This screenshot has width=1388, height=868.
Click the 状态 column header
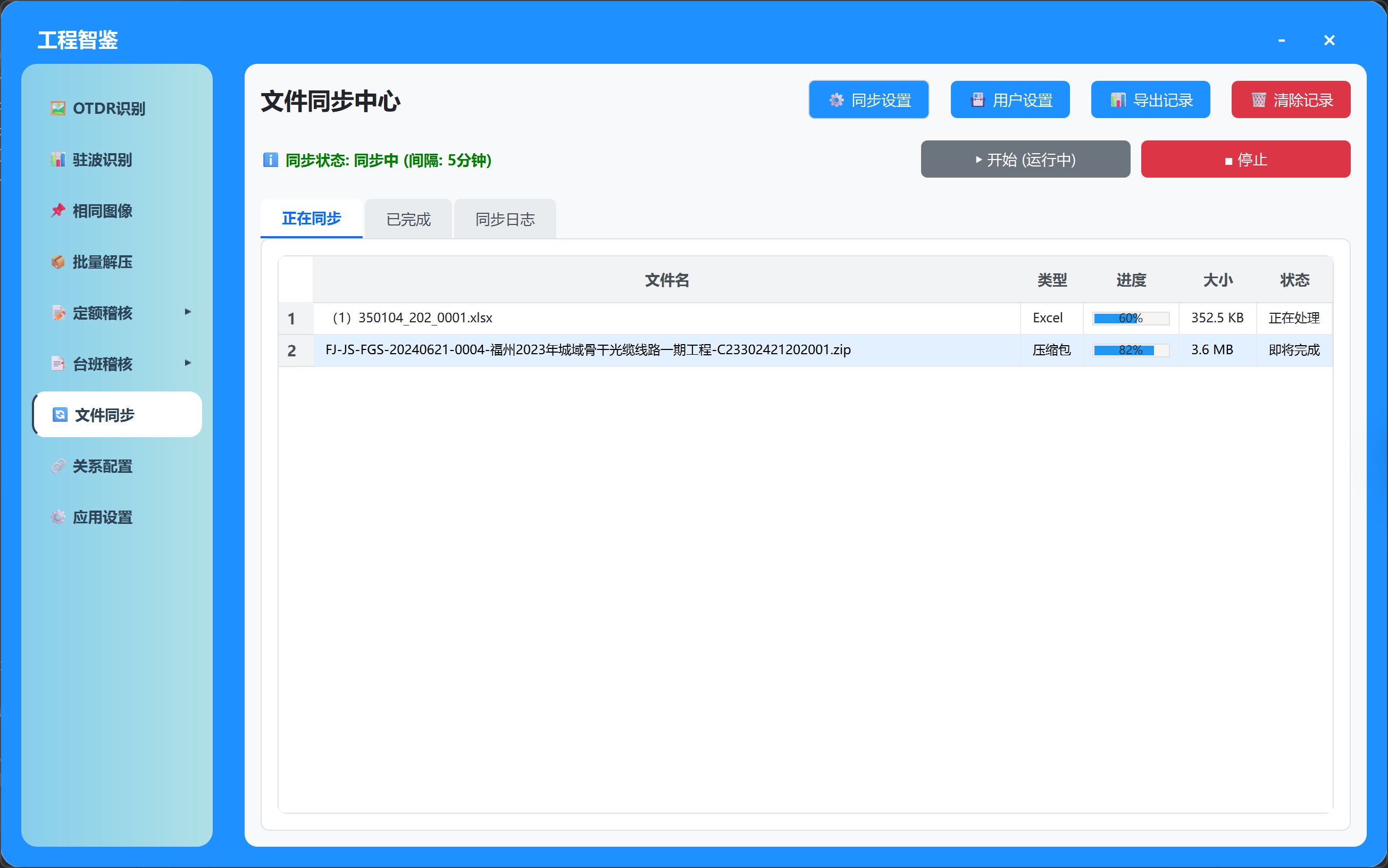pos(1294,280)
